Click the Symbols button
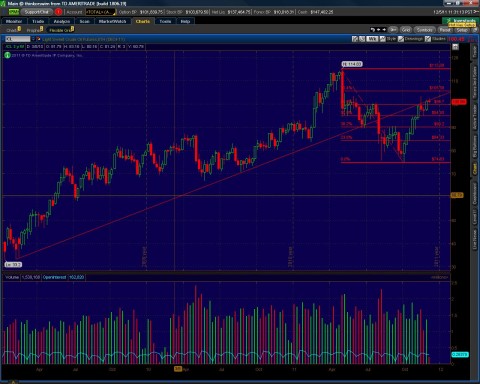Image resolution: width=480 pixels, height=384 pixels. pyautogui.click(x=424, y=30)
